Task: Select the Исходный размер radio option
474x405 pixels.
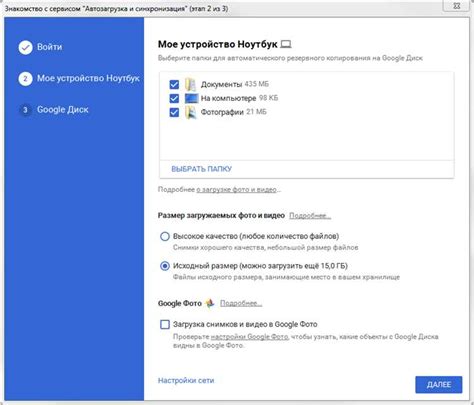Action: 165,266
